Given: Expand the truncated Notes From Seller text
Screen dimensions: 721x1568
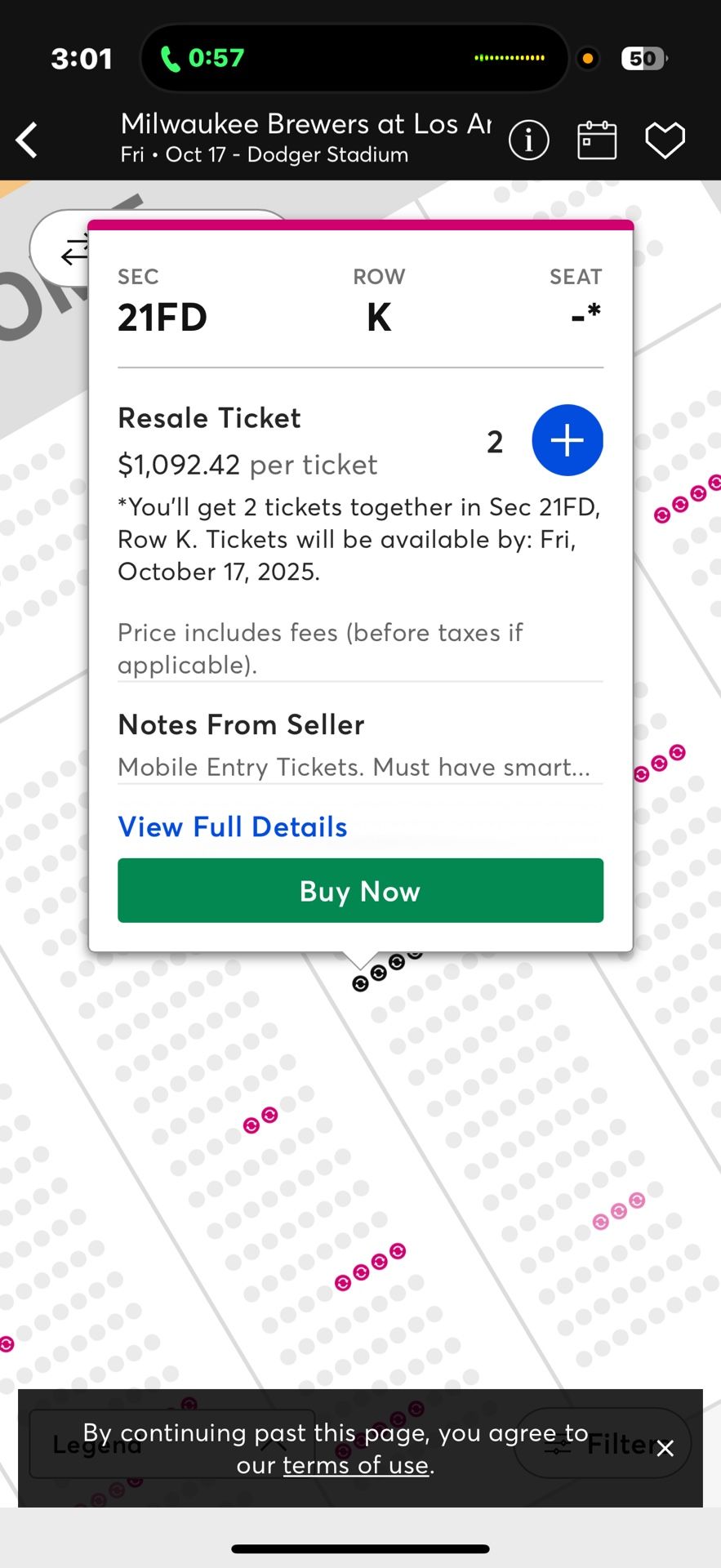Looking at the screenshot, I should point(354,767).
